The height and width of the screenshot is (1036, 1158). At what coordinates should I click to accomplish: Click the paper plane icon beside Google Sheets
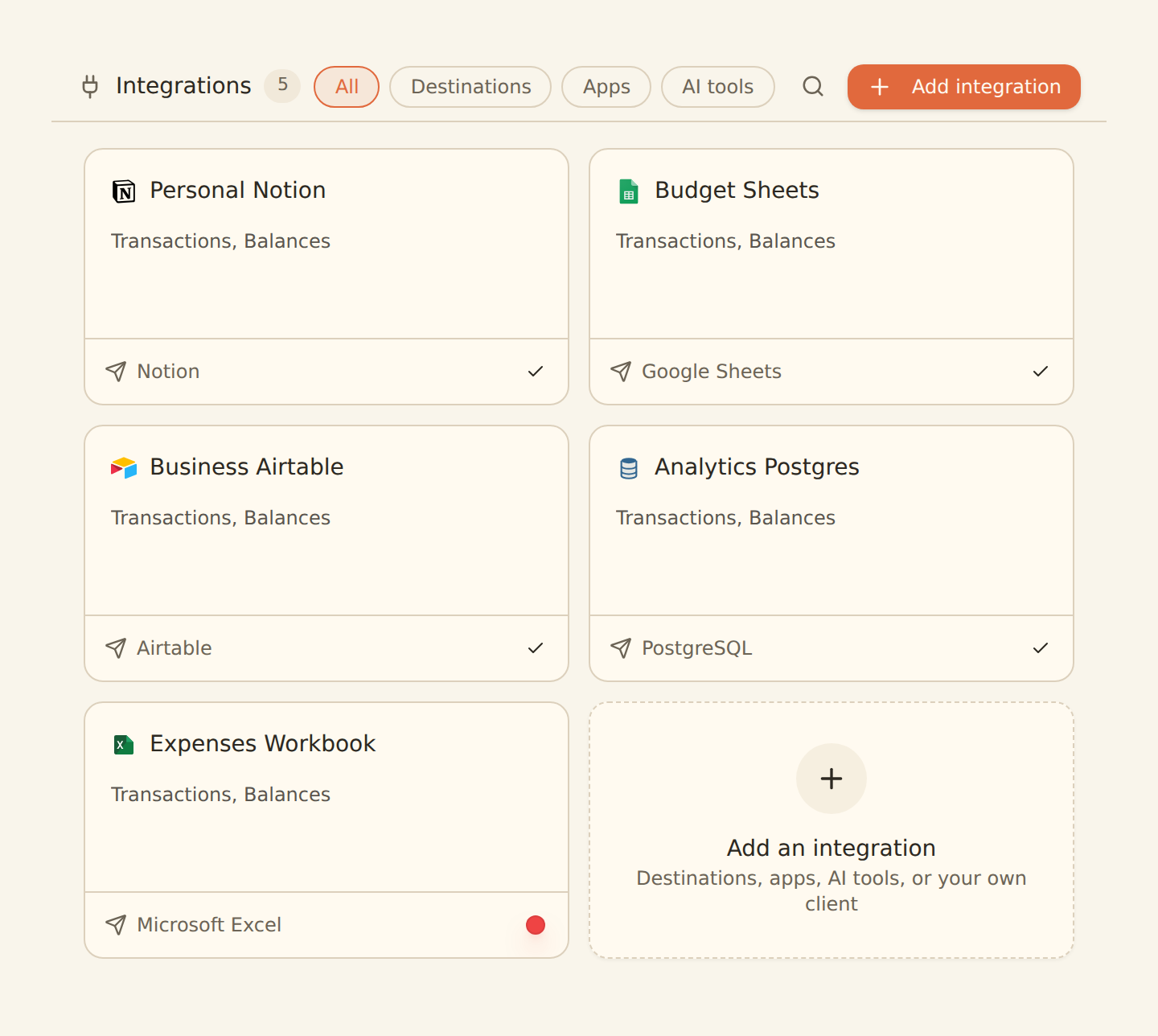621,371
